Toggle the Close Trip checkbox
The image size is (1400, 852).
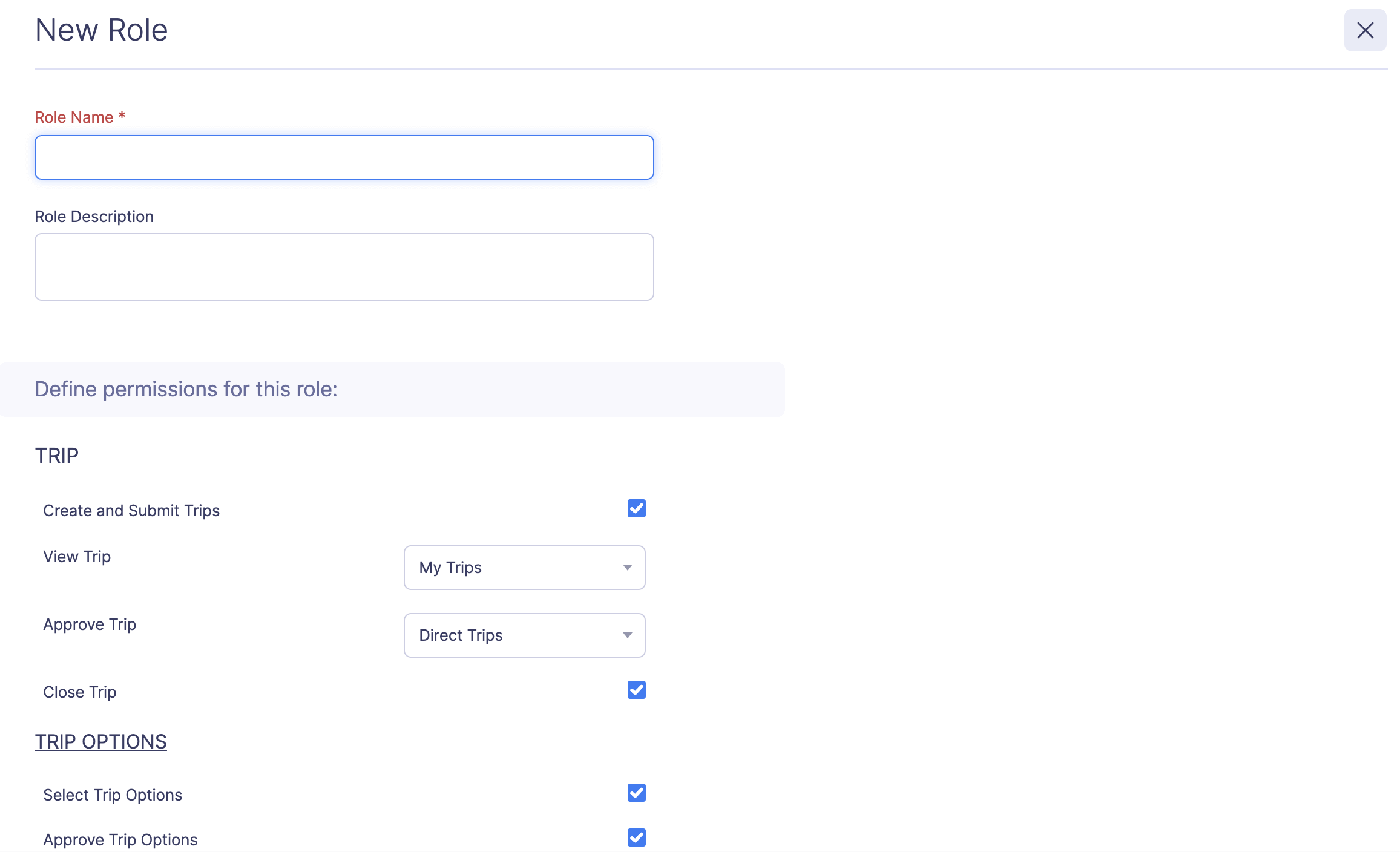pyautogui.click(x=636, y=690)
